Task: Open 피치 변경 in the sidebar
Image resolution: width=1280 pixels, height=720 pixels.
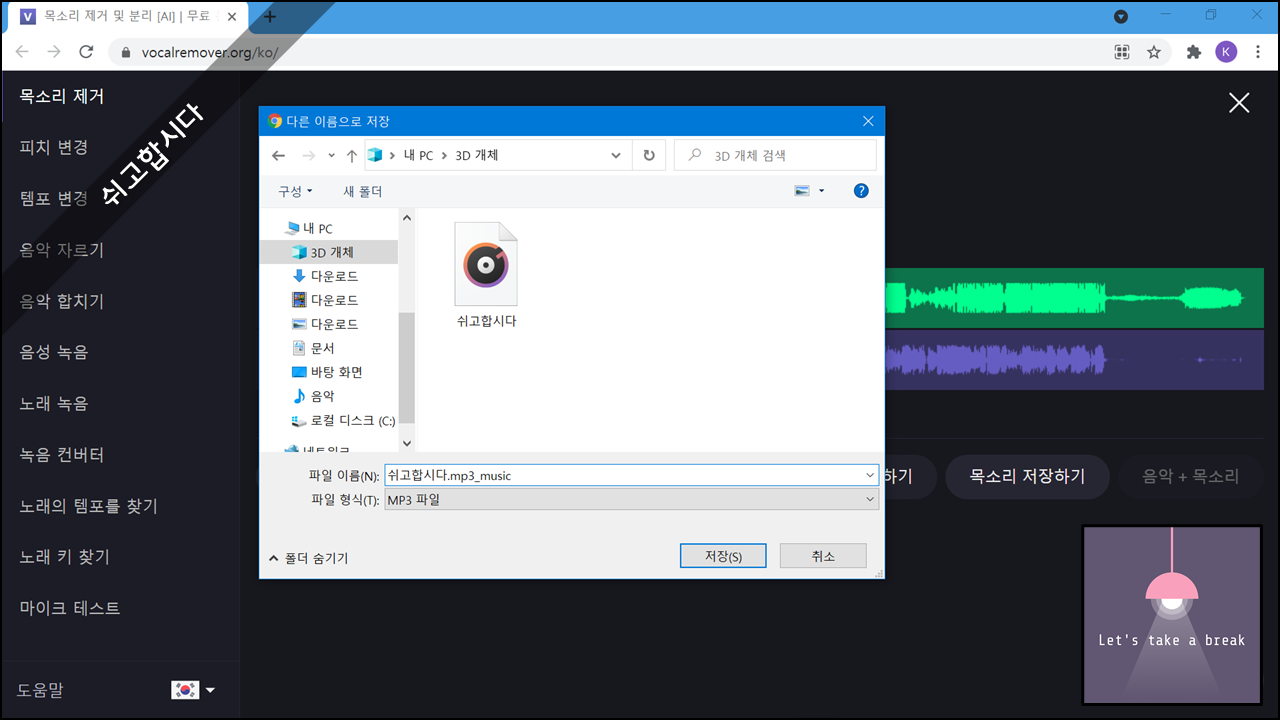Action: pos(54,147)
